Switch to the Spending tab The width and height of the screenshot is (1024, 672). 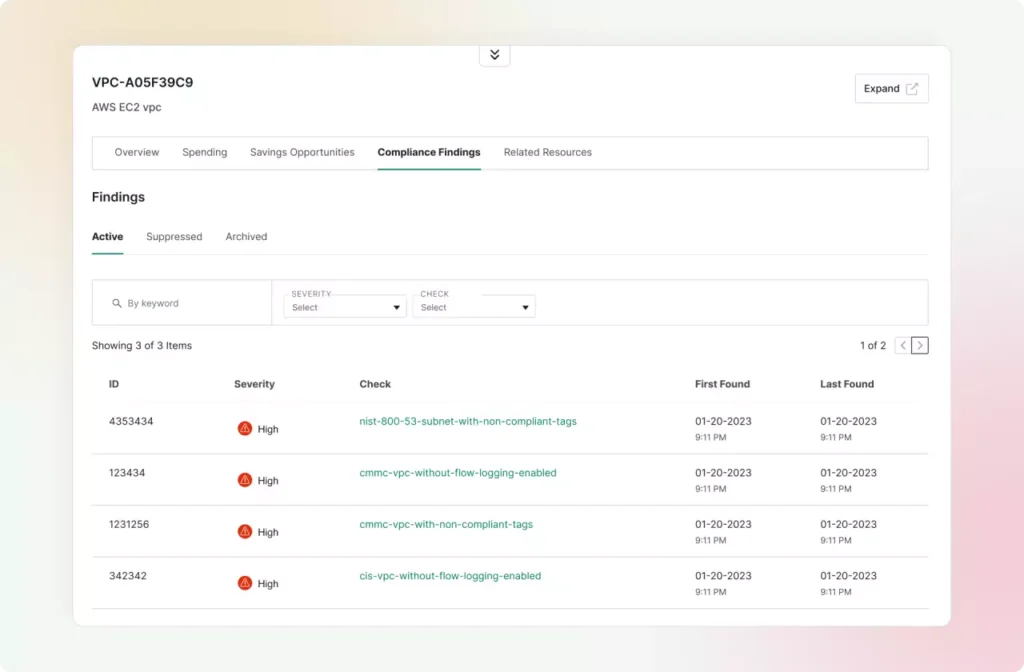[204, 152]
